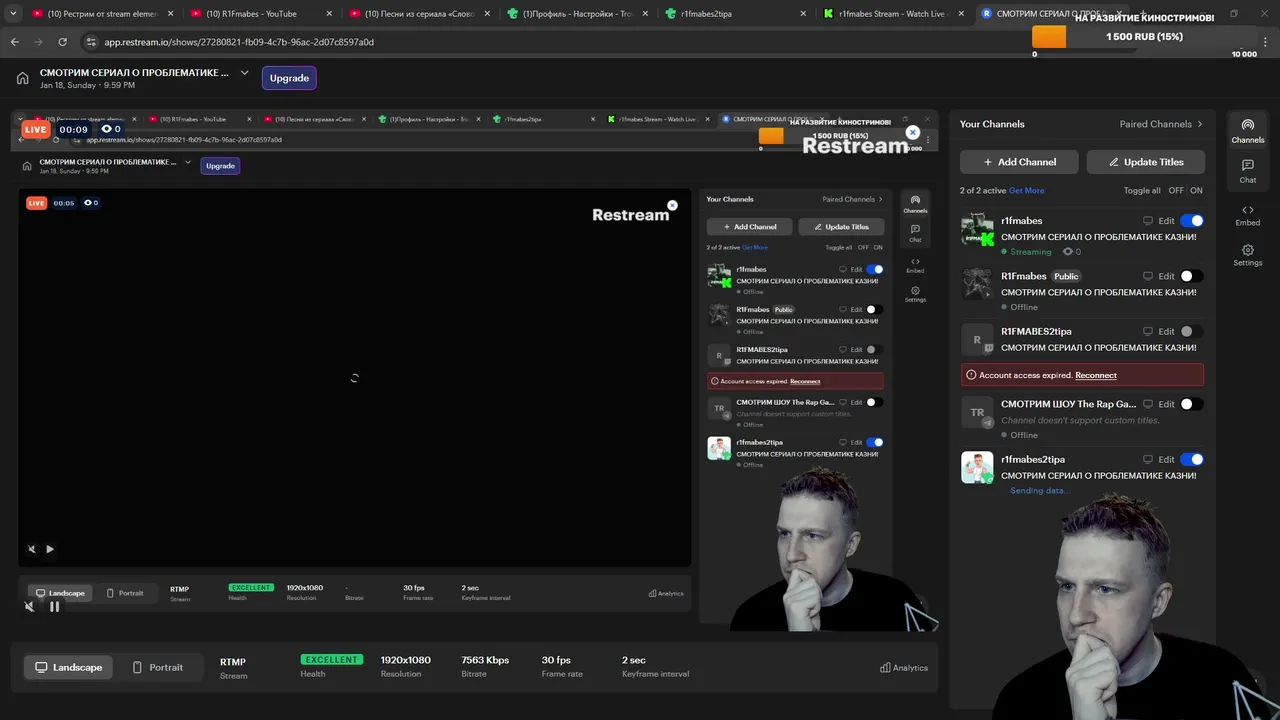Select the Channels tab in right sidebar
Image resolution: width=1280 pixels, height=720 pixels.
(1248, 131)
